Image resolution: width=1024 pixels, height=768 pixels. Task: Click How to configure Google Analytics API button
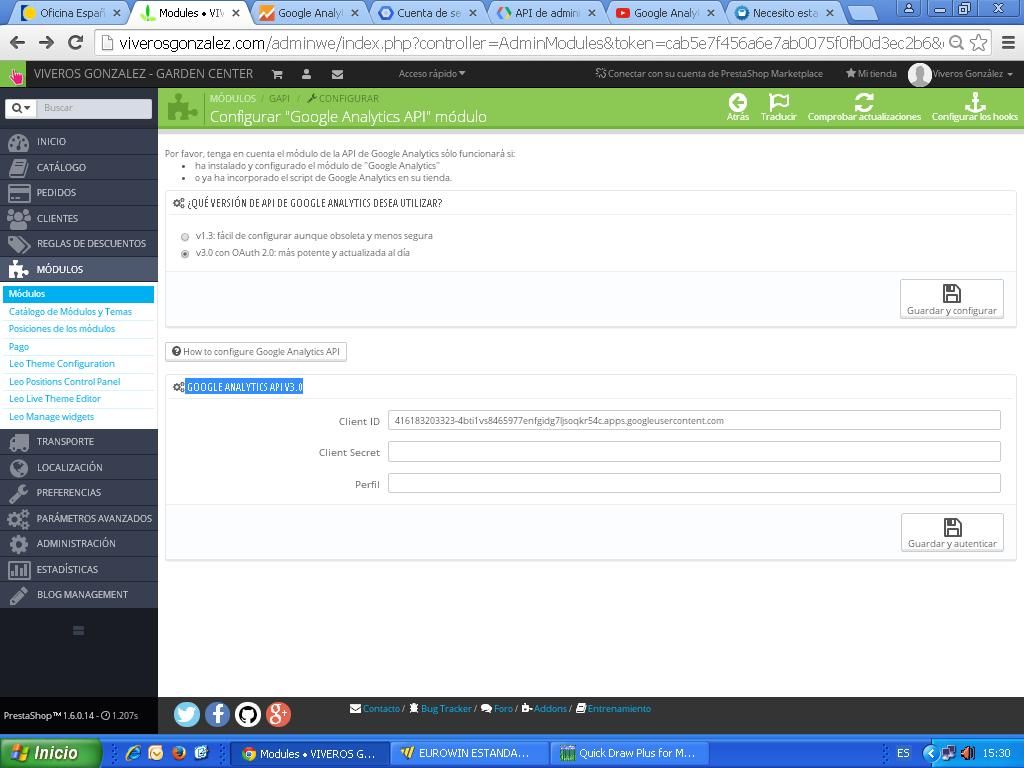pyautogui.click(x=256, y=351)
